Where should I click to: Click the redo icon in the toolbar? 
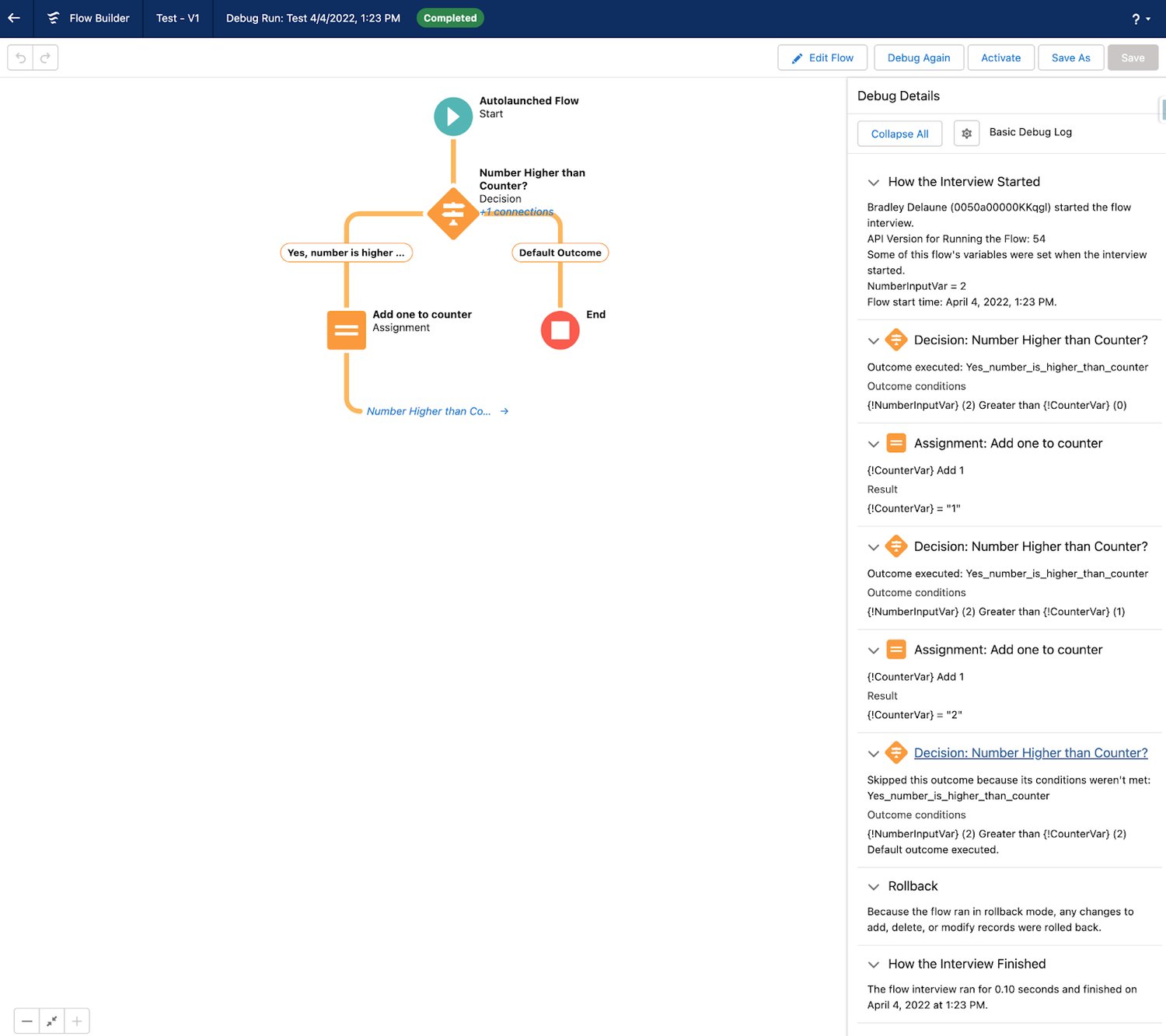45,57
